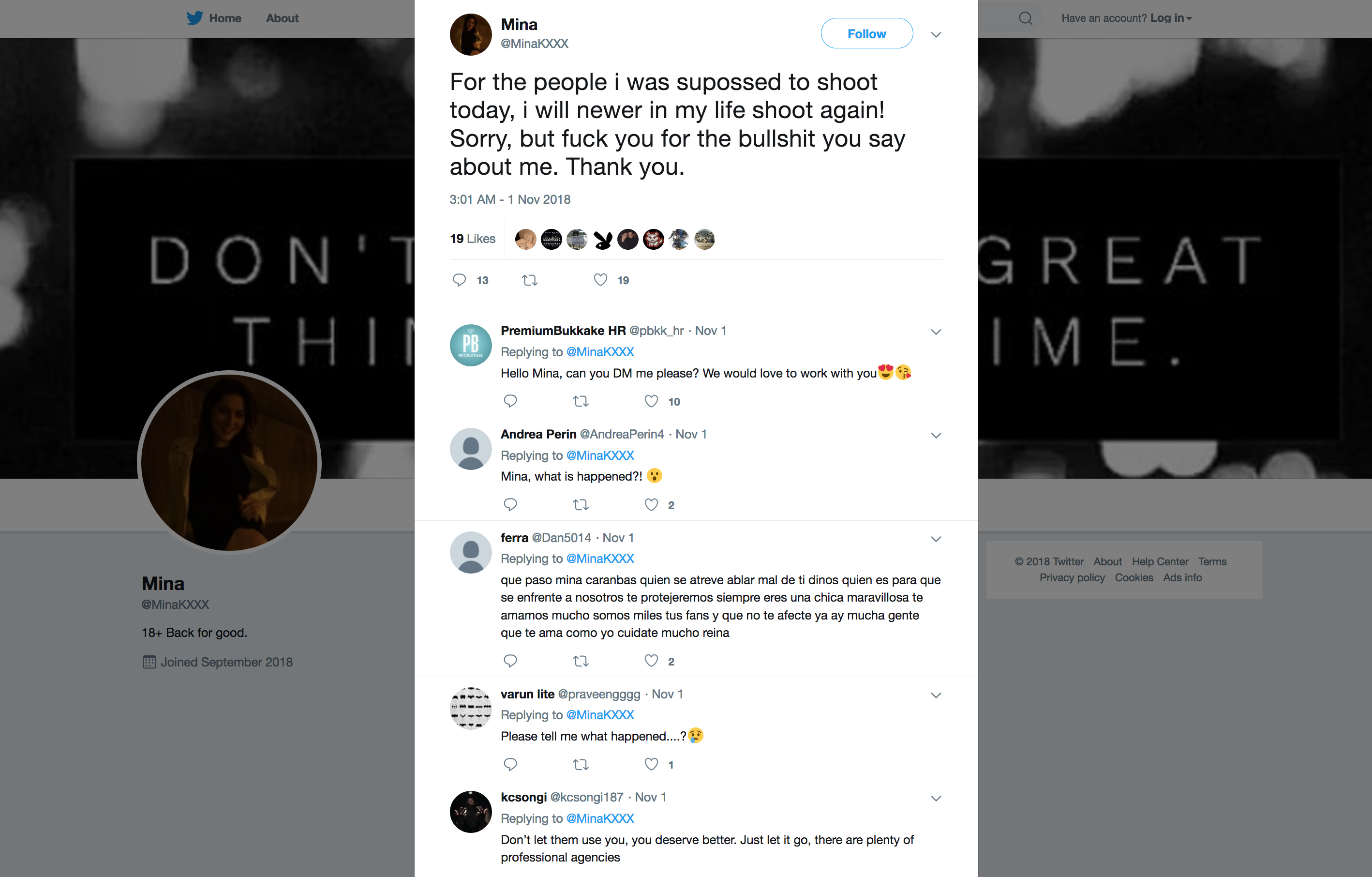Like Mina's main tweet
Viewport: 1372px width, 877px height.
[x=600, y=280]
